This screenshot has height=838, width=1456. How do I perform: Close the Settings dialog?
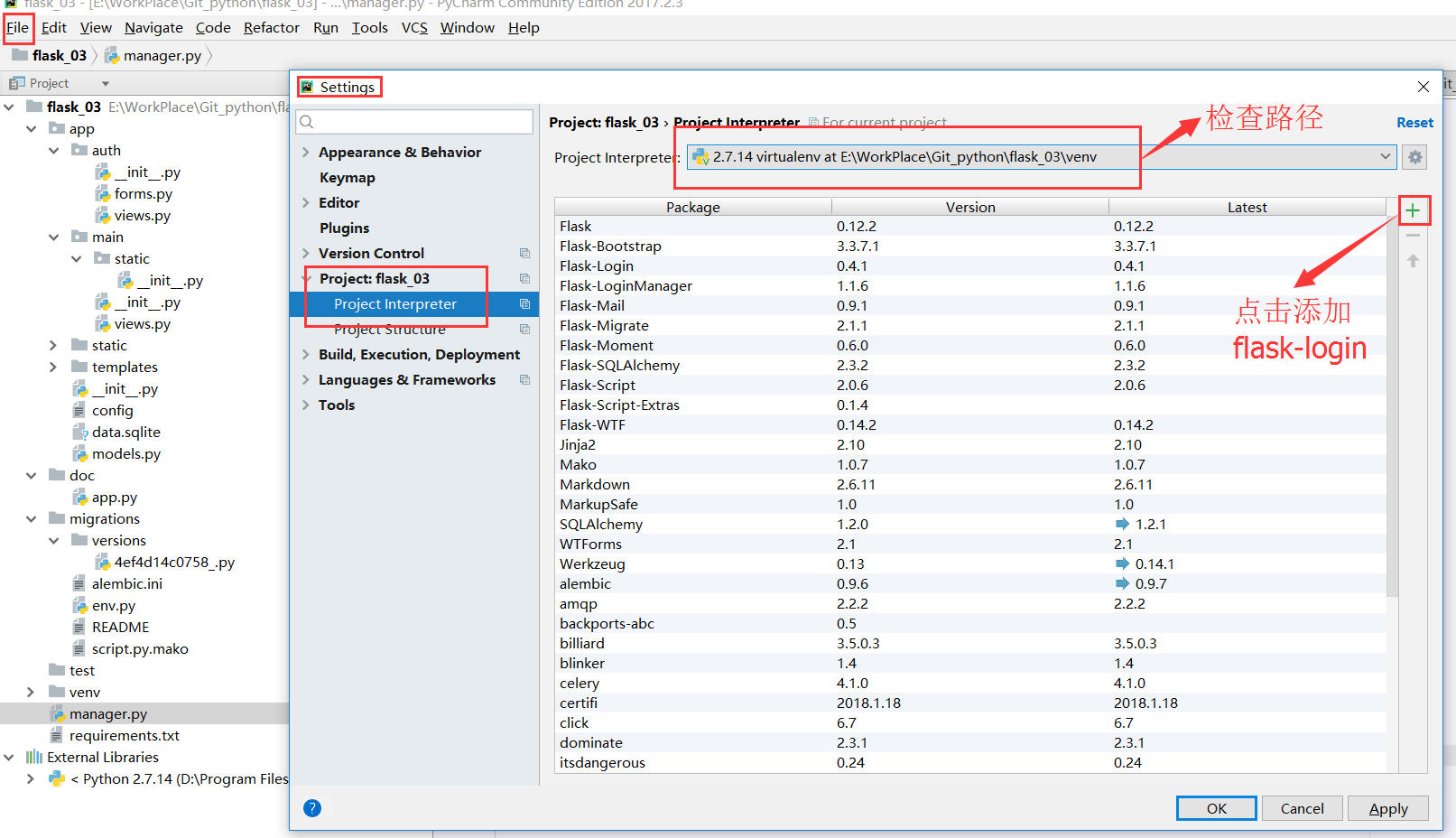(1424, 87)
